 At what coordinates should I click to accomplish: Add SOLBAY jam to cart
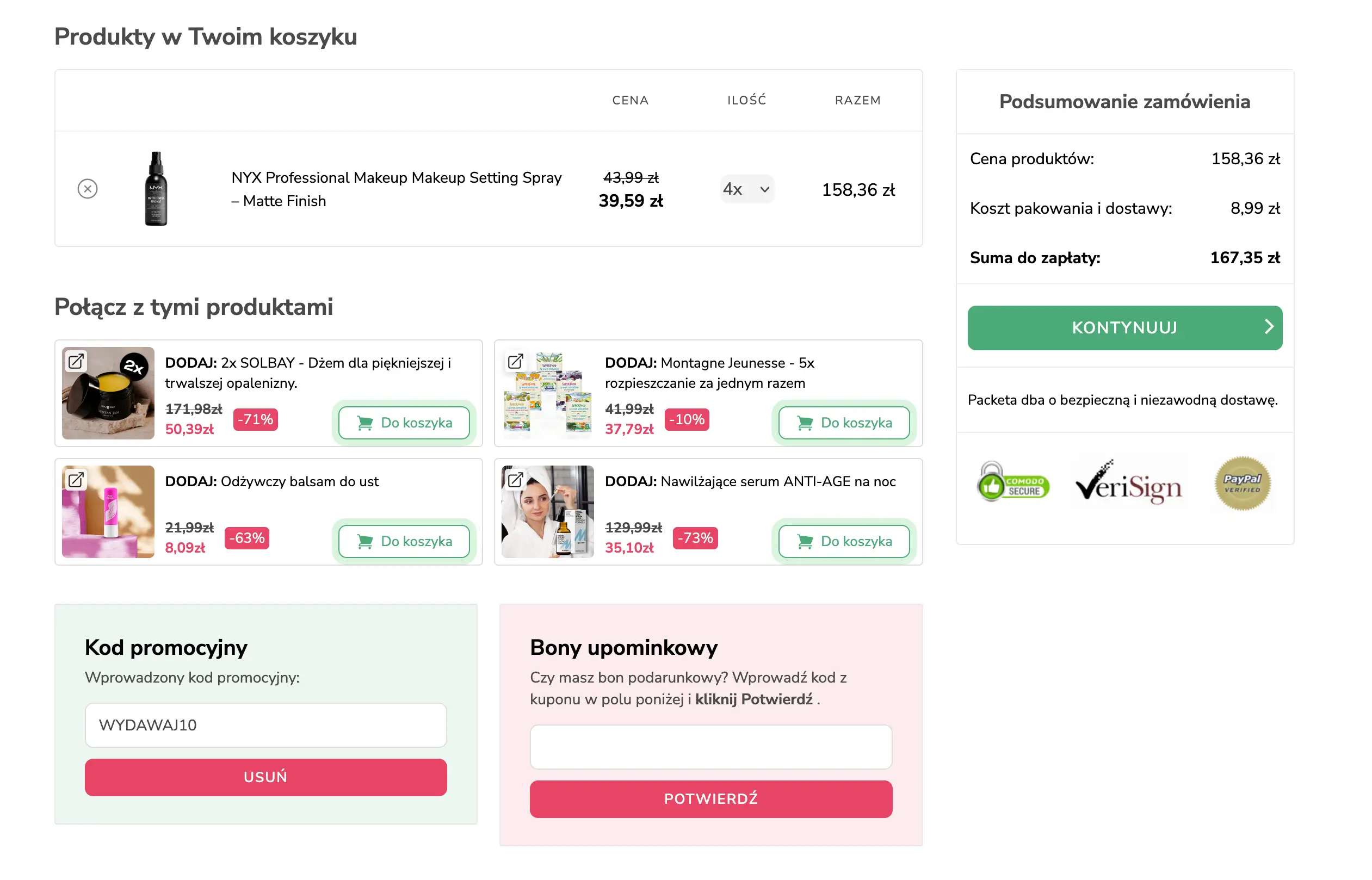(404, 423)
